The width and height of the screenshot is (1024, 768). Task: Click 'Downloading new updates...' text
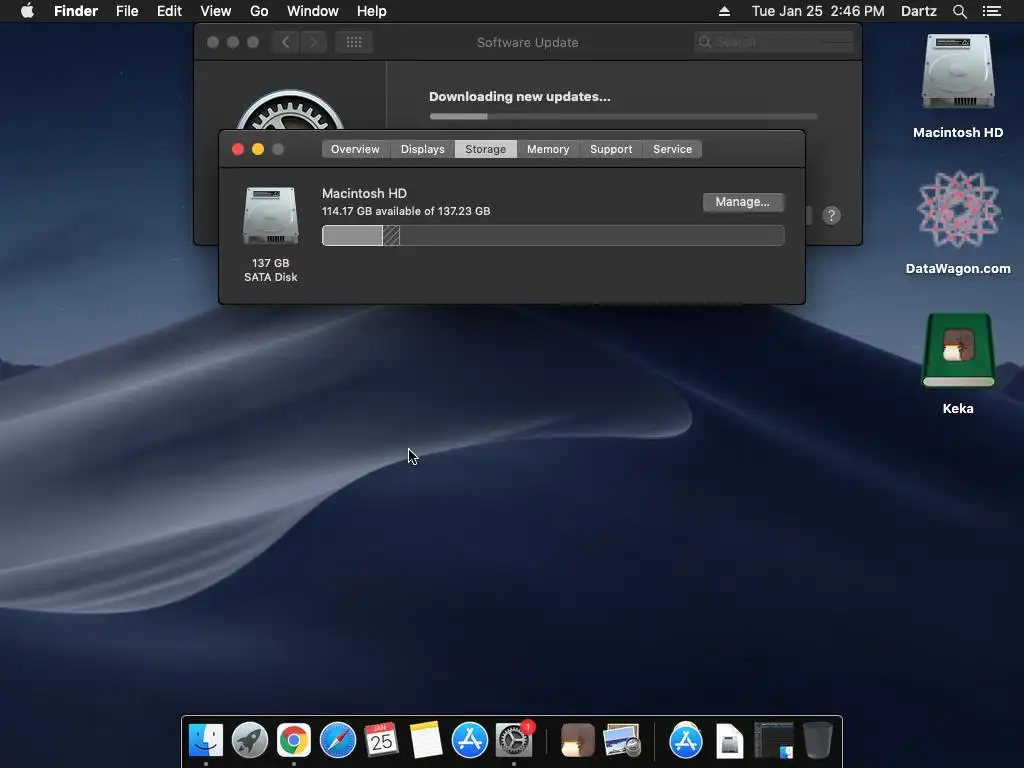click(520, 97)
